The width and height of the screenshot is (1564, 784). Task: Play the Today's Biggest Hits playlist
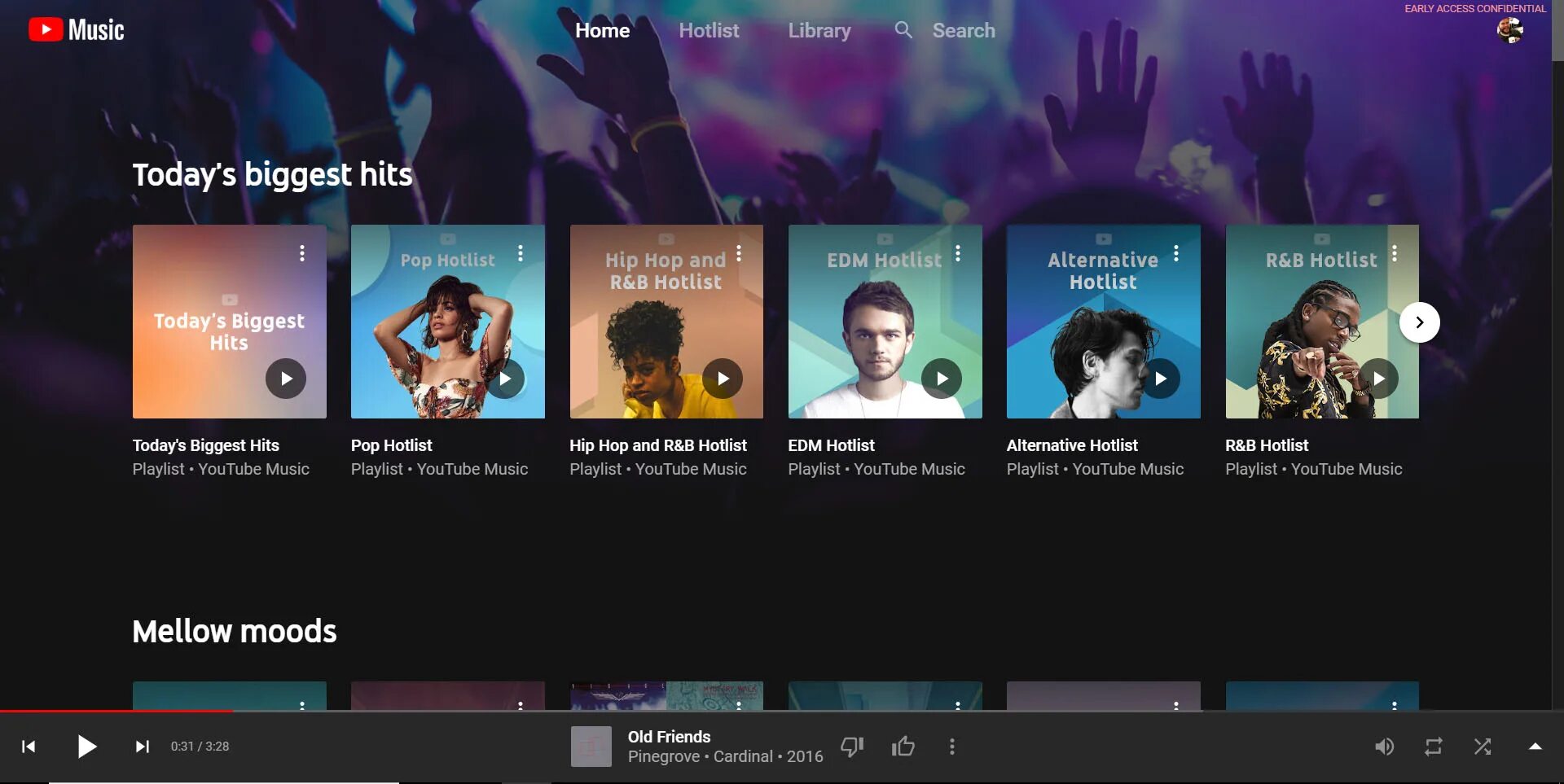pos(286,379)
